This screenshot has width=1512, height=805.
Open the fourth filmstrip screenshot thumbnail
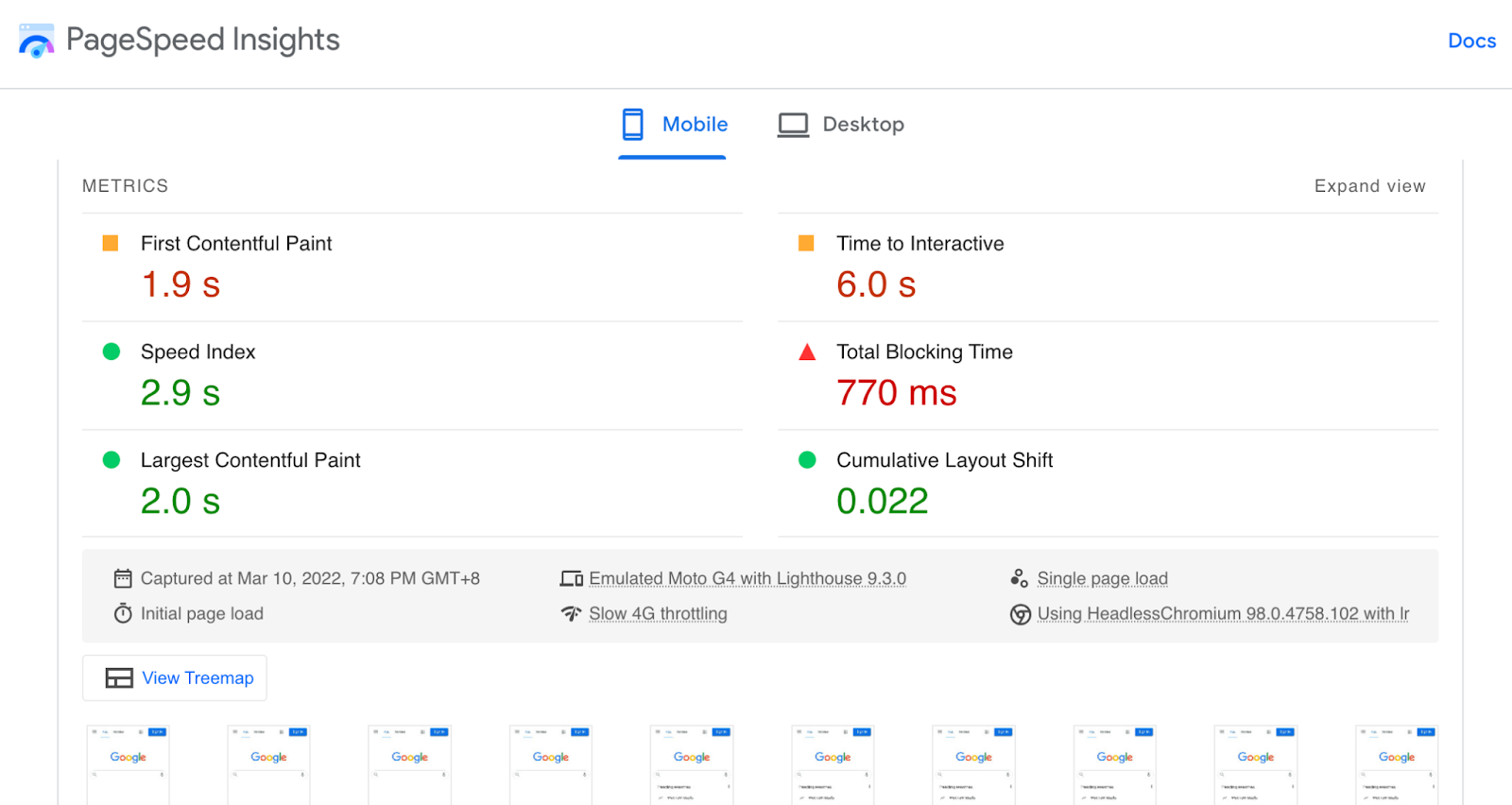(550, 765)
